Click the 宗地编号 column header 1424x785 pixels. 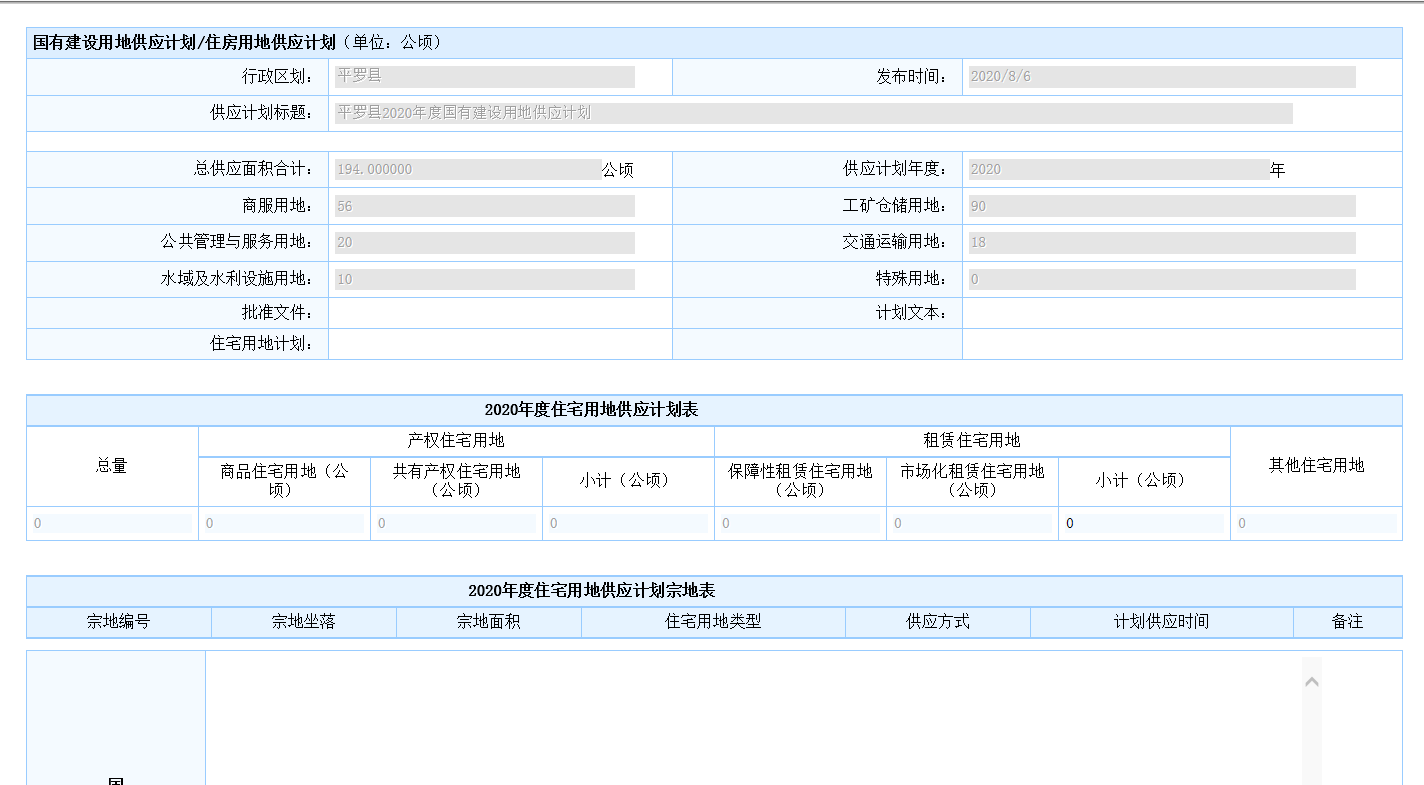118,622
